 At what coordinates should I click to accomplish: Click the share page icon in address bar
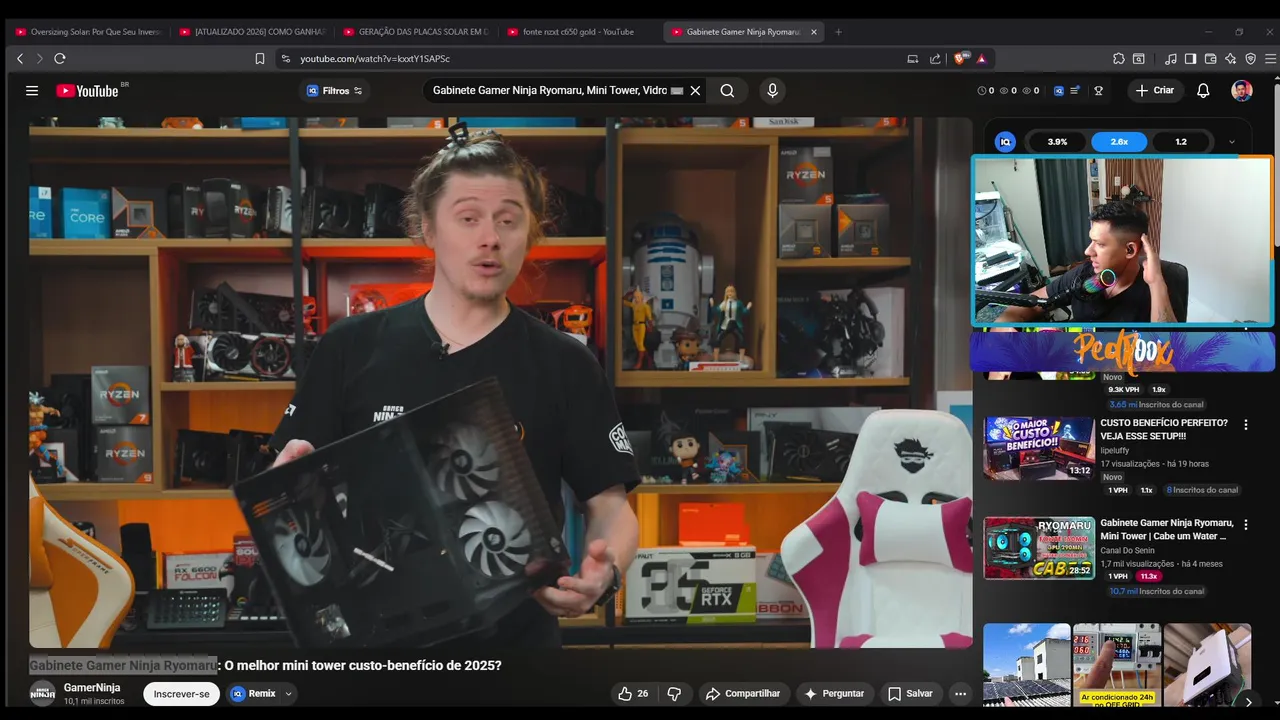(935, 59)
